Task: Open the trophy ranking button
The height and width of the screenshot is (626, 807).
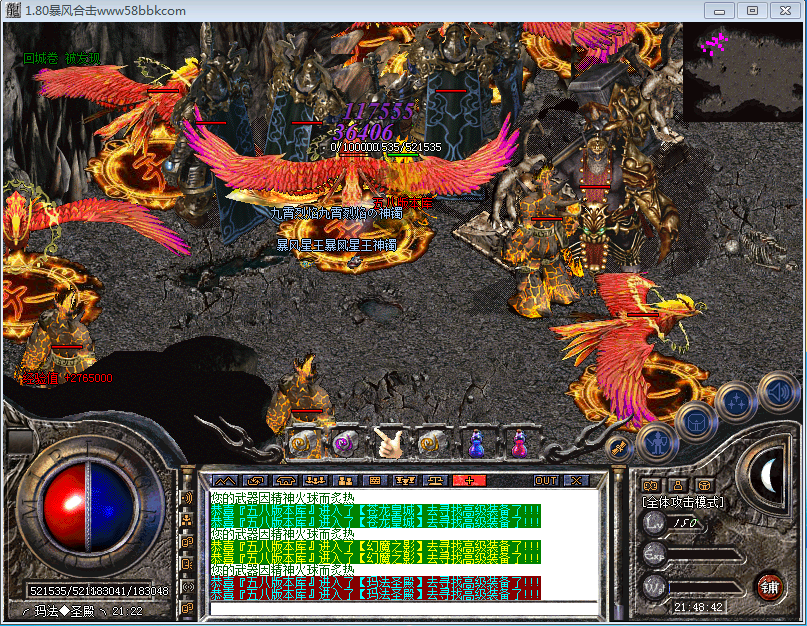Action: tap(405, 481)
